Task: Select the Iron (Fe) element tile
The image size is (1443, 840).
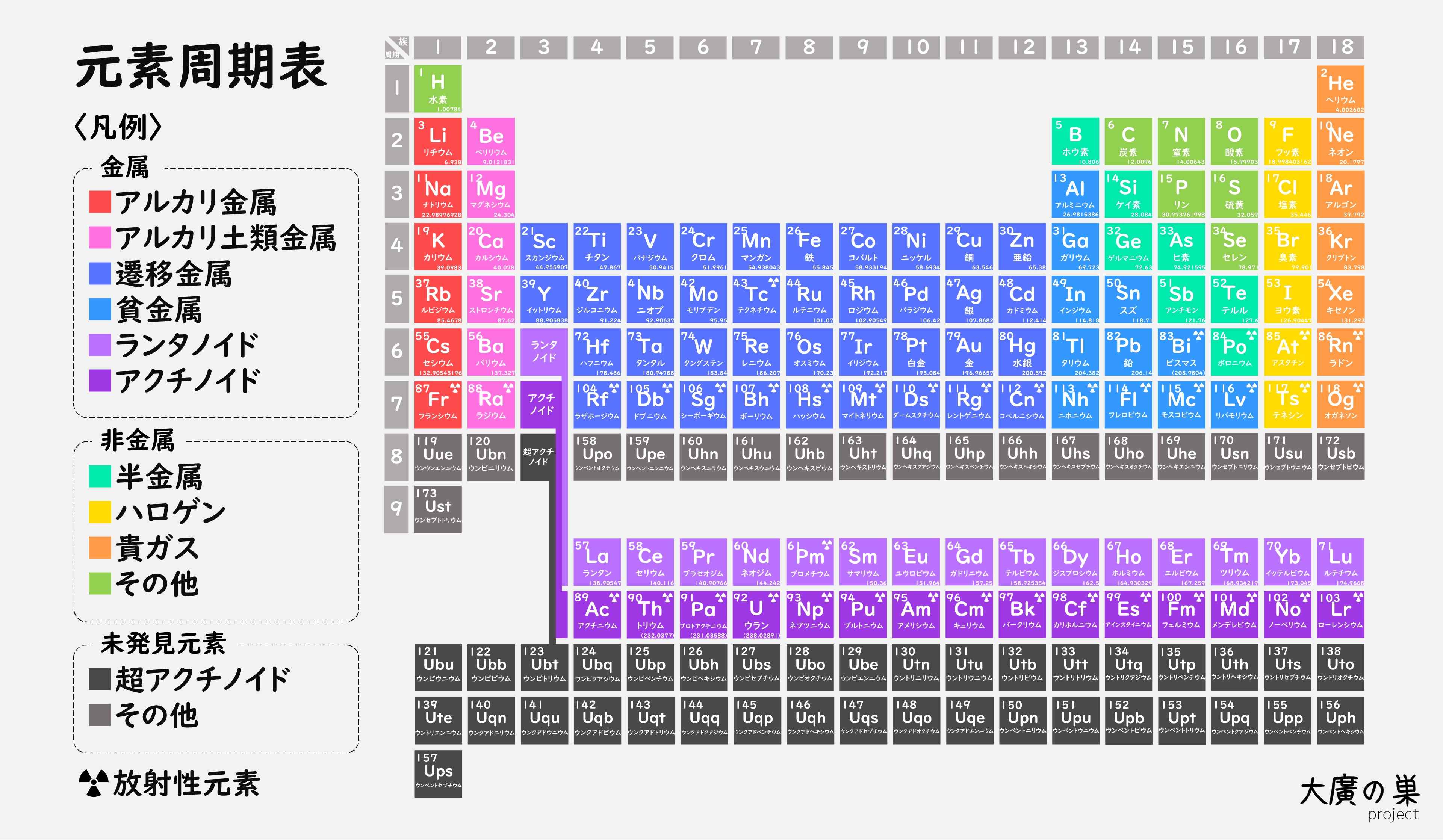Action: (x=809, y=246)
